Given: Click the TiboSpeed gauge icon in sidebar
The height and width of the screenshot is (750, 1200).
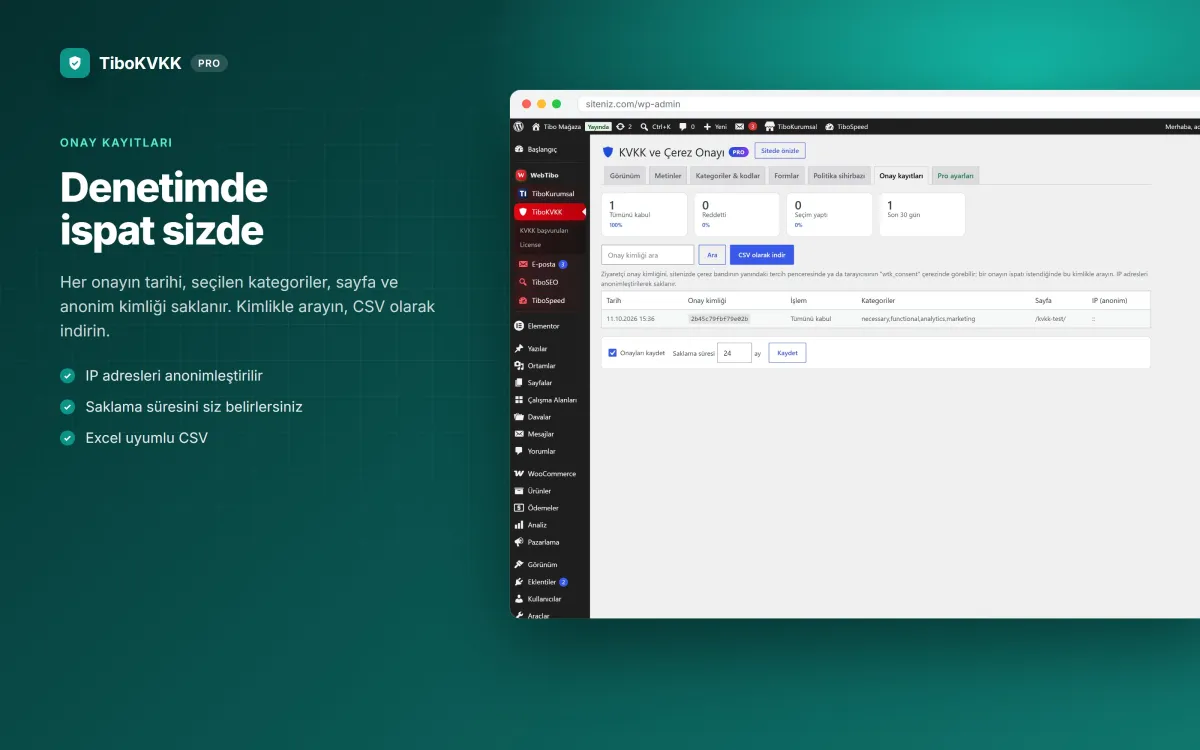Looking at the screenshot, I should [x=523, y=300].
